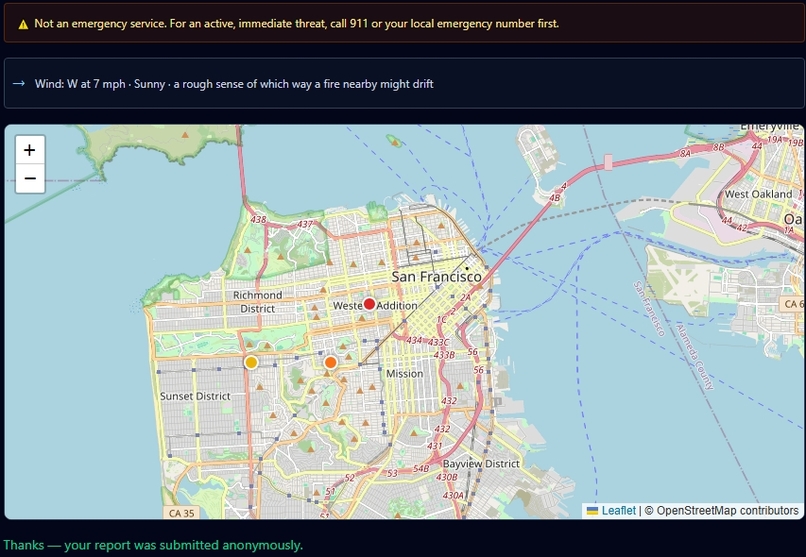Click the Ukraine flag icon in attribution
806x557 pixels.
tap(592, 510)
